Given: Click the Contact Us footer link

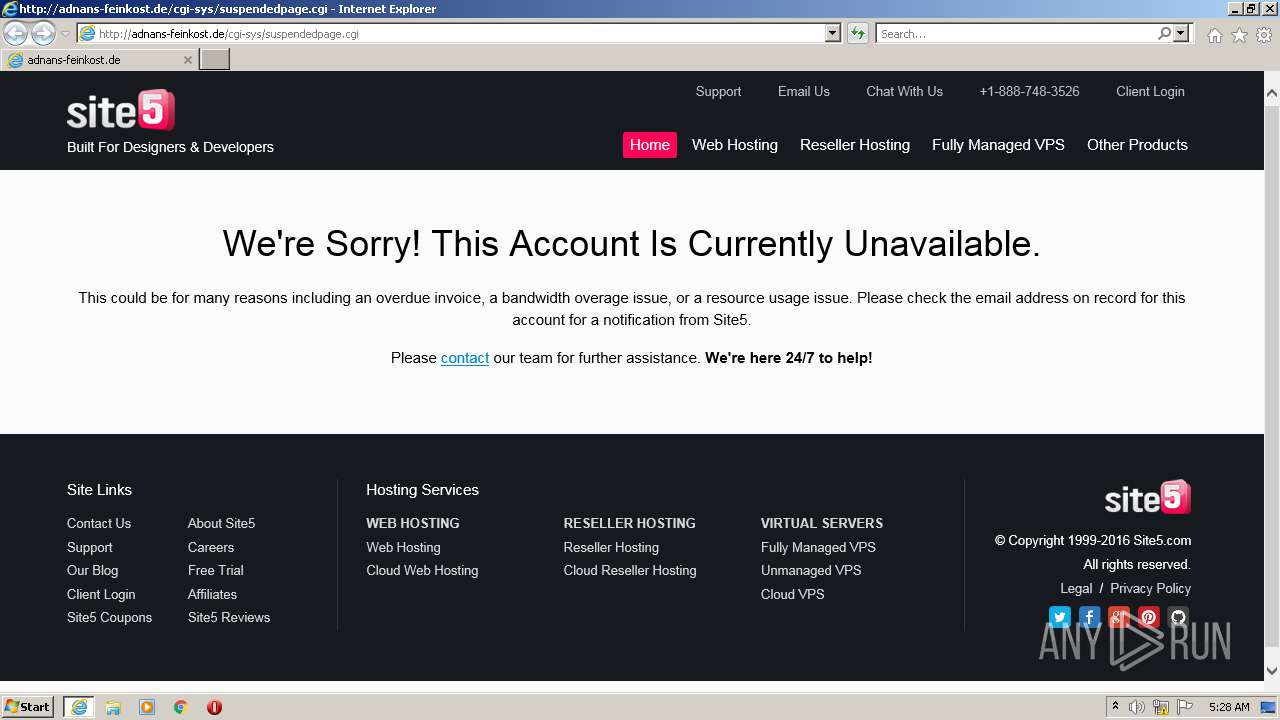Looking at the screenshot, I should [99, 523].
